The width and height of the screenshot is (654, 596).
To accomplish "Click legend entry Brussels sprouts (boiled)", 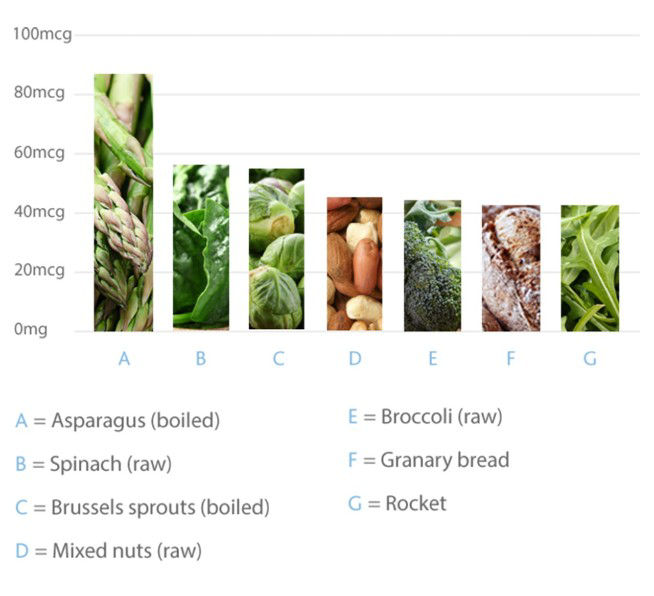I will pos(142,507).
